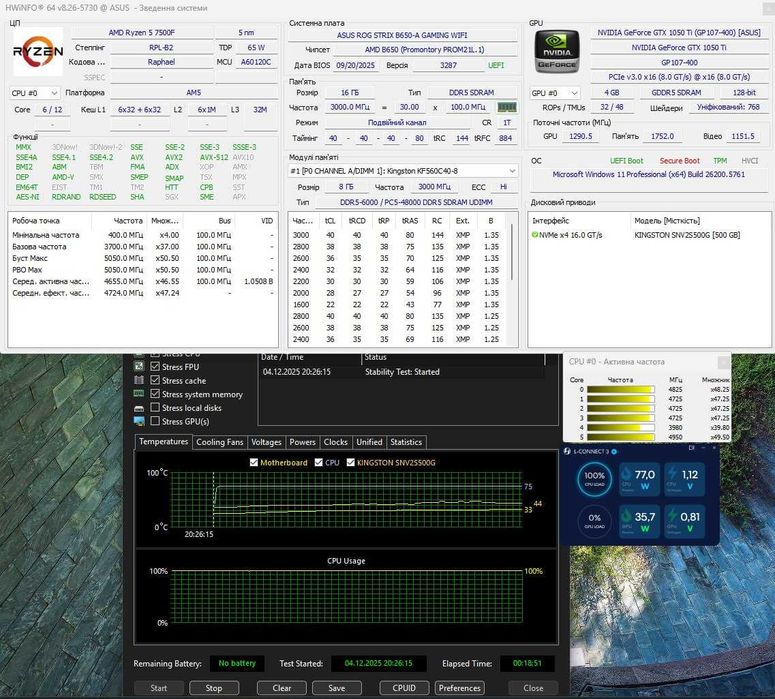Click the icon left of Stress cache
Screen dimensions: 775x699
[x=139, y=380]
